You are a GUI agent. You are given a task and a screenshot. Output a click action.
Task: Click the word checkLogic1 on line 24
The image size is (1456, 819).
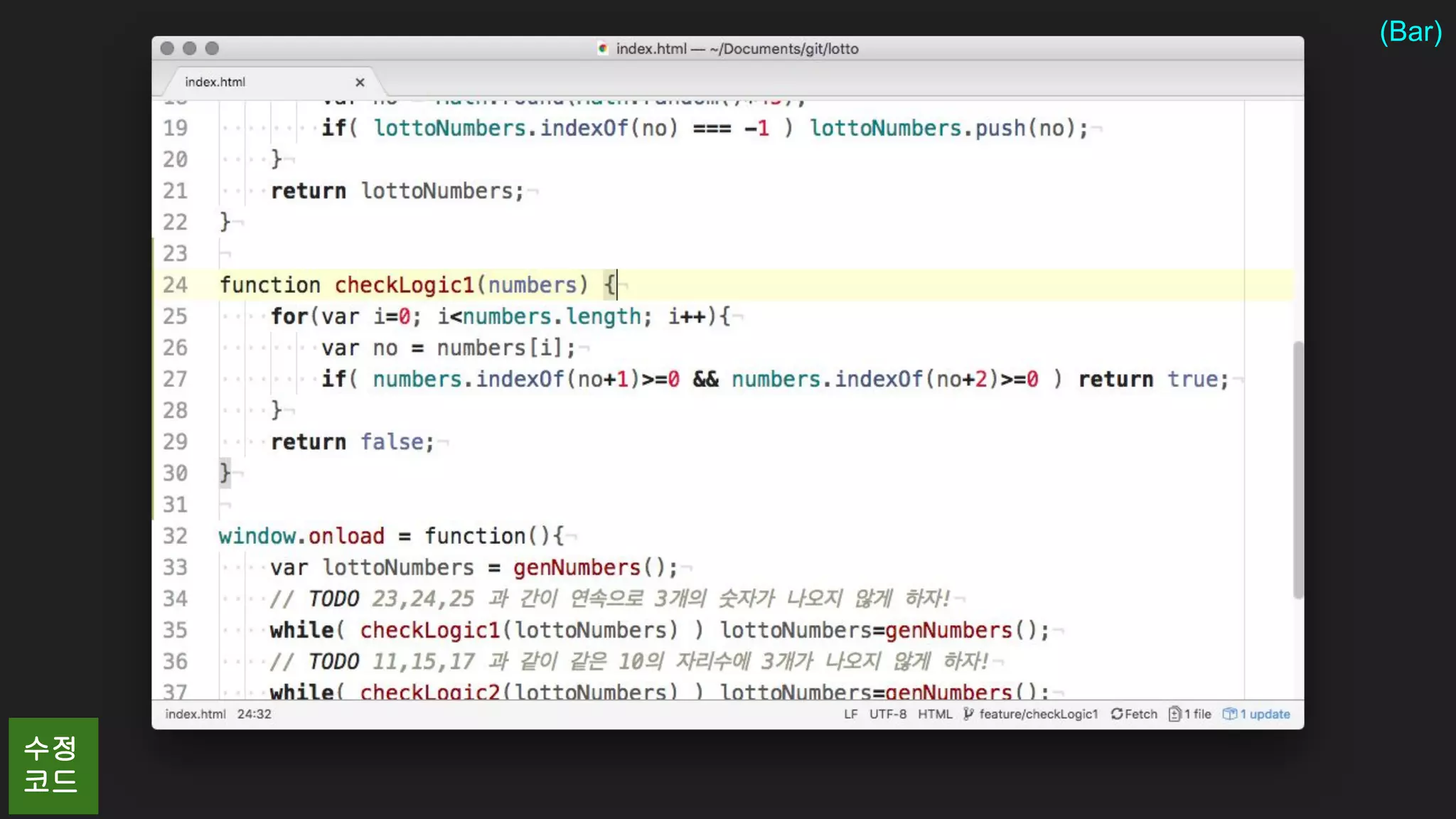click(404, 285)
